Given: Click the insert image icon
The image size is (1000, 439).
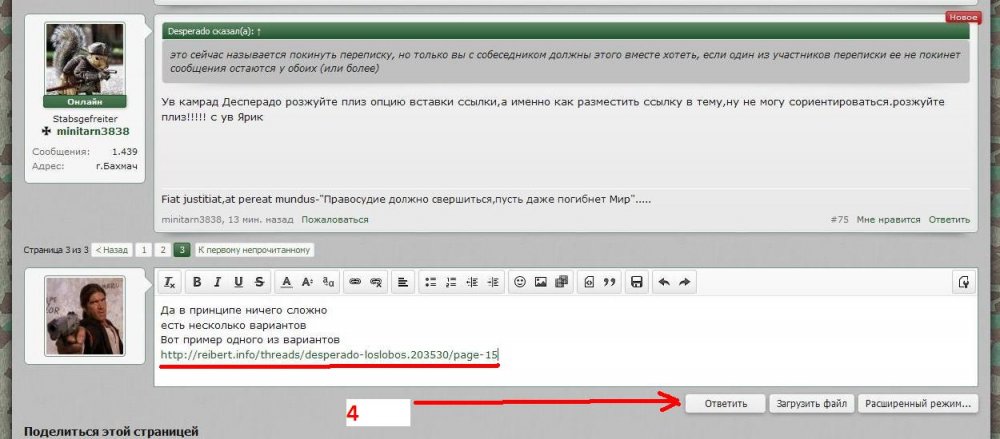Looking at the screenshot, I should [x=540, y=283].
